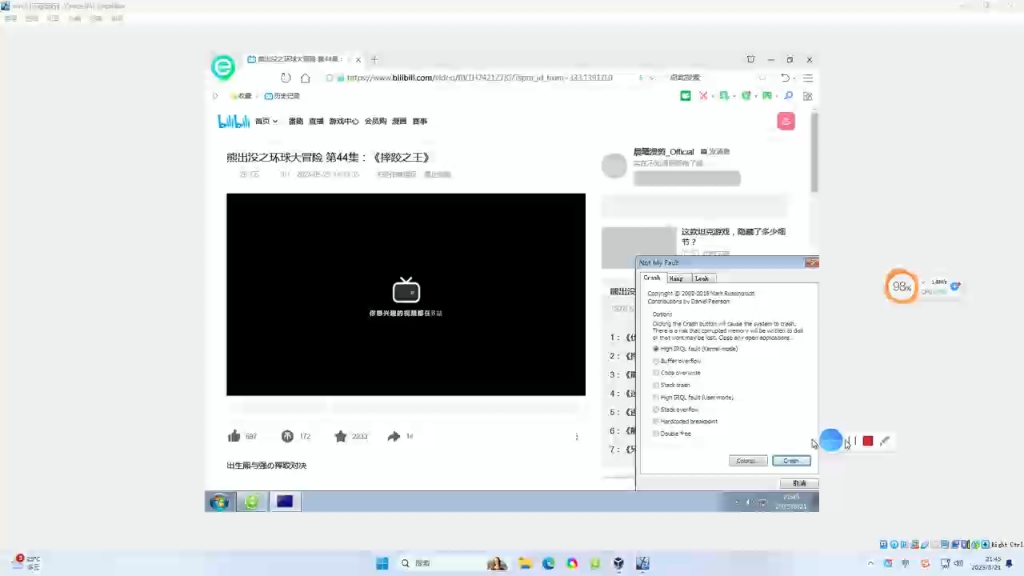Click the red stop recording square
Viewport: 1024px width, 576px height.
click(x=867, y=441)
